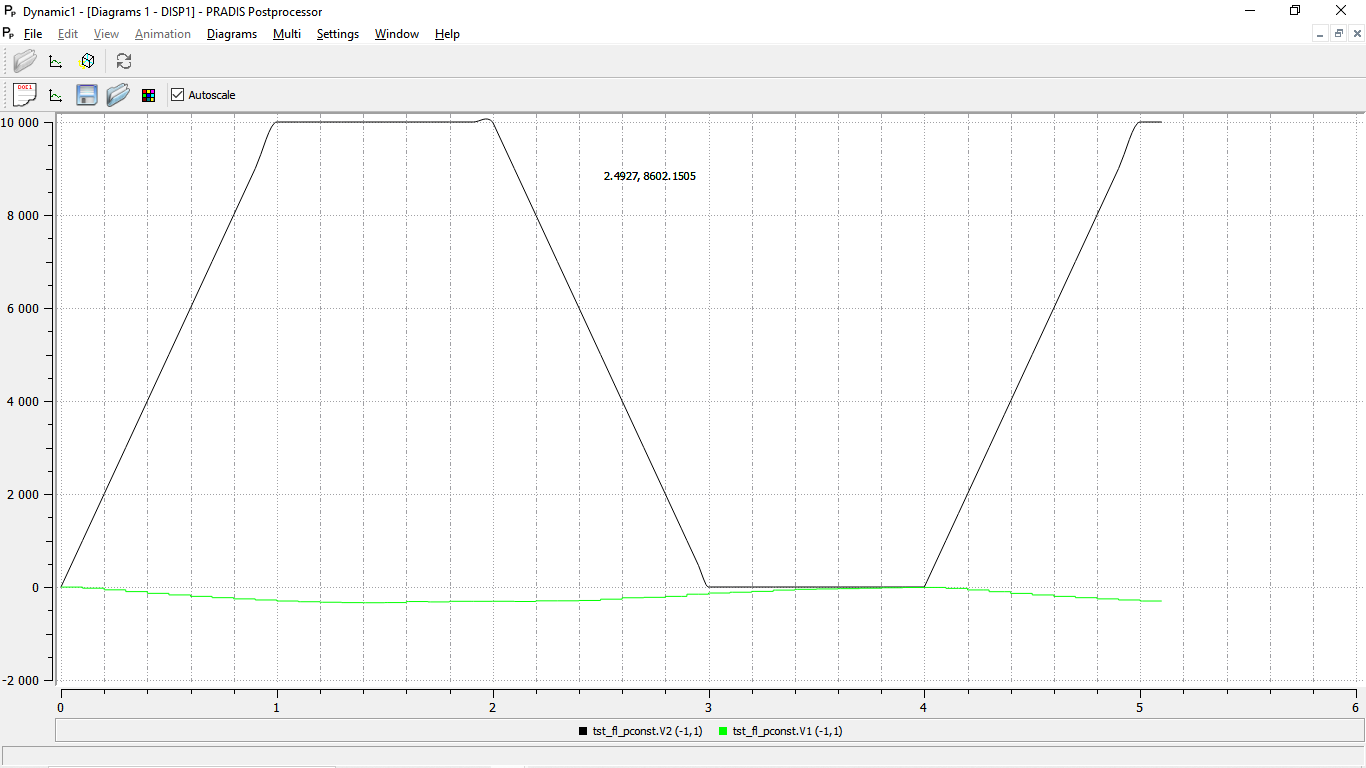Click the green V1 legend color square

[x=723, y=731]
